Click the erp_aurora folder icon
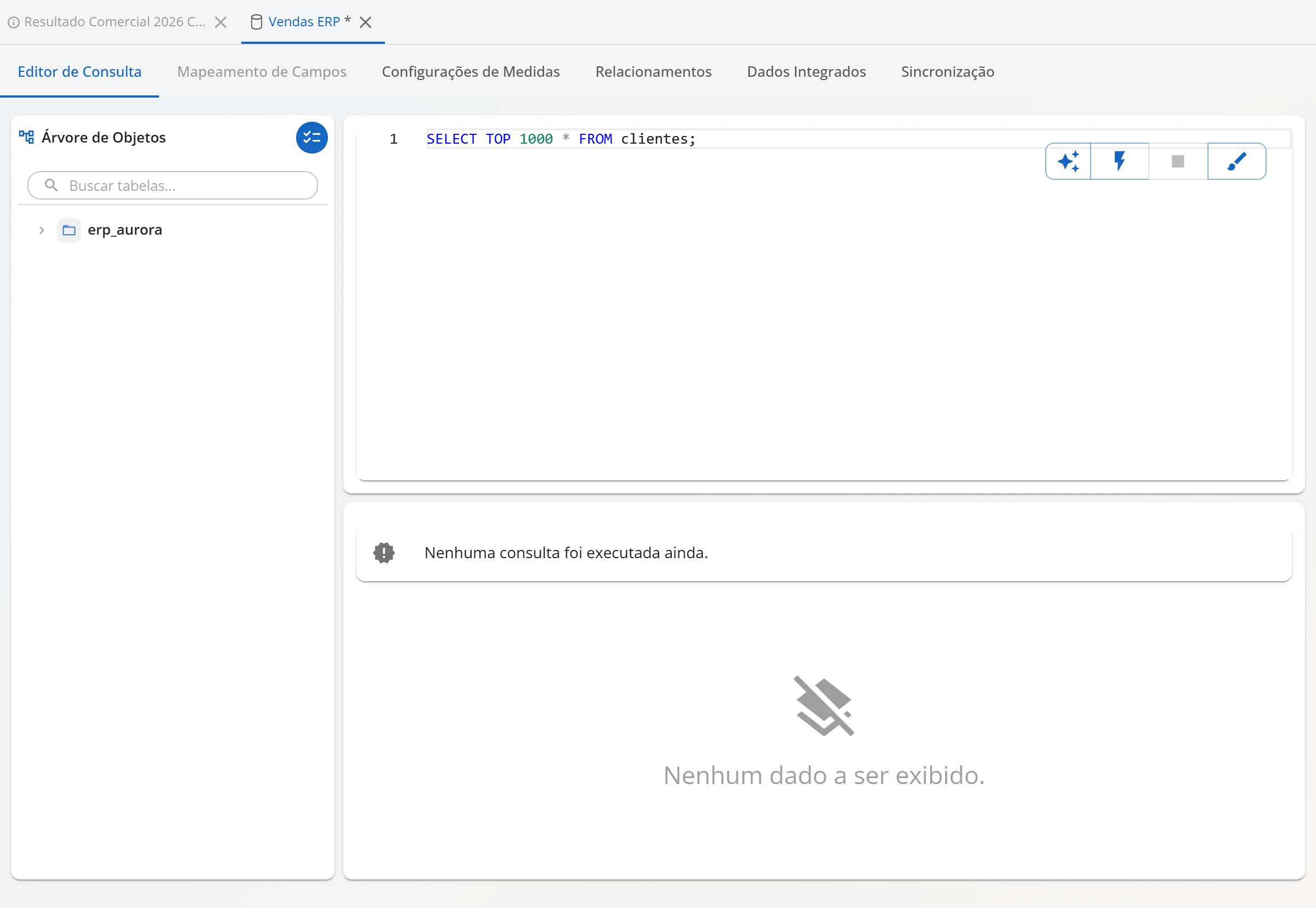This screenshot has width=1316, height=908. click(x=69, y=230)
